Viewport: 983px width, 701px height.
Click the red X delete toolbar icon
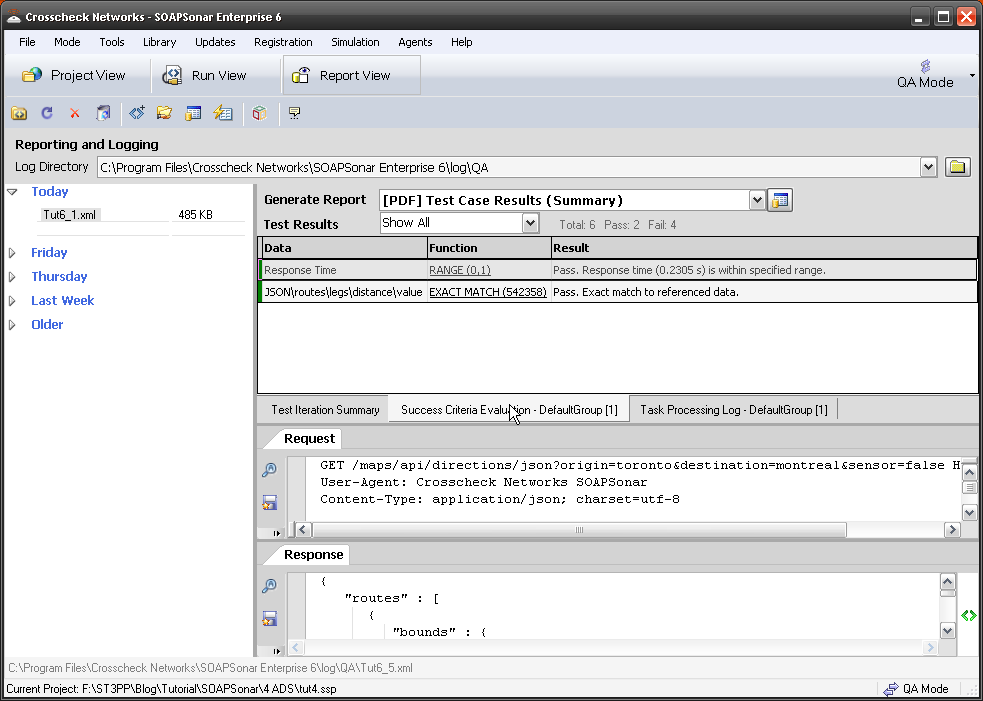point(75,113)
